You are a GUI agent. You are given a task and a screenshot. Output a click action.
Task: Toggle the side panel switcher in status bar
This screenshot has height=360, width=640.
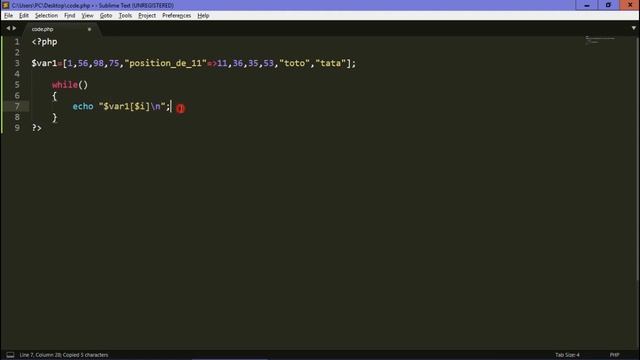pos(10,355)
